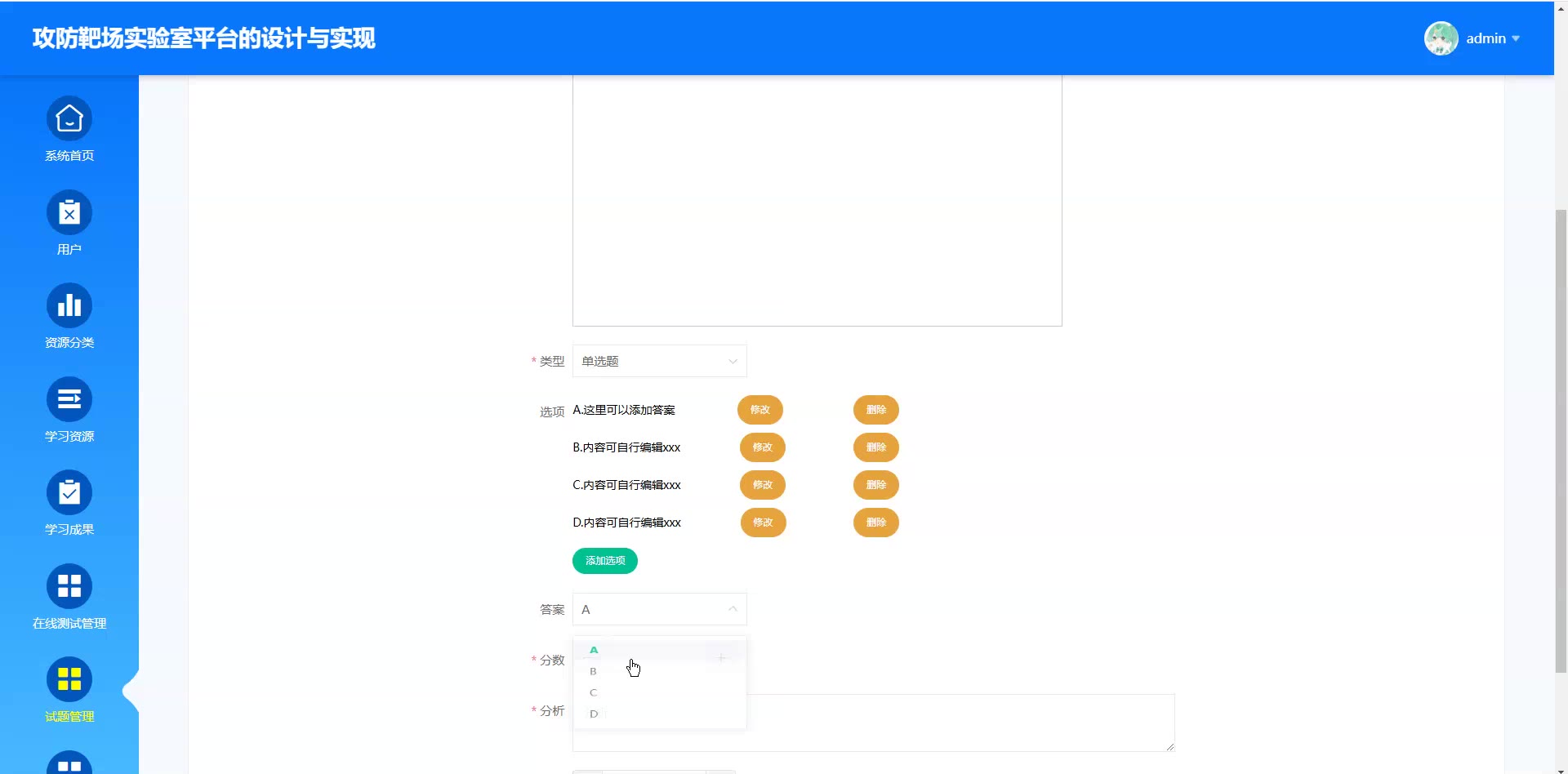Screen dimensions: 1568x774
Task: Click the 类型 field label
Action: (x=552, y=361)
